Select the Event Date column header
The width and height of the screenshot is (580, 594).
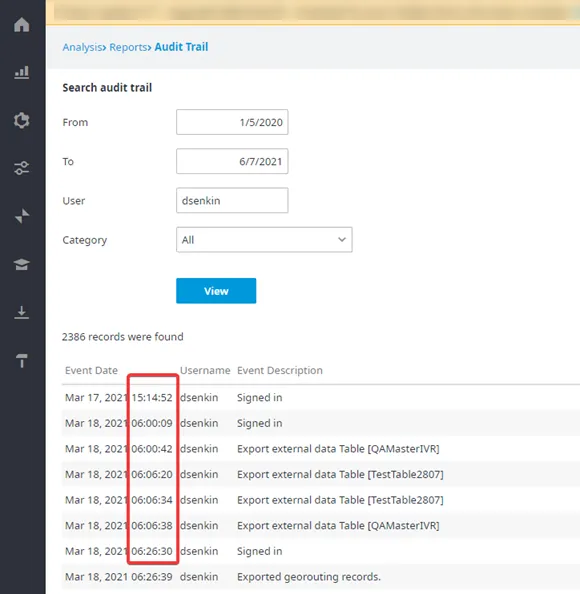click(91, 370)
